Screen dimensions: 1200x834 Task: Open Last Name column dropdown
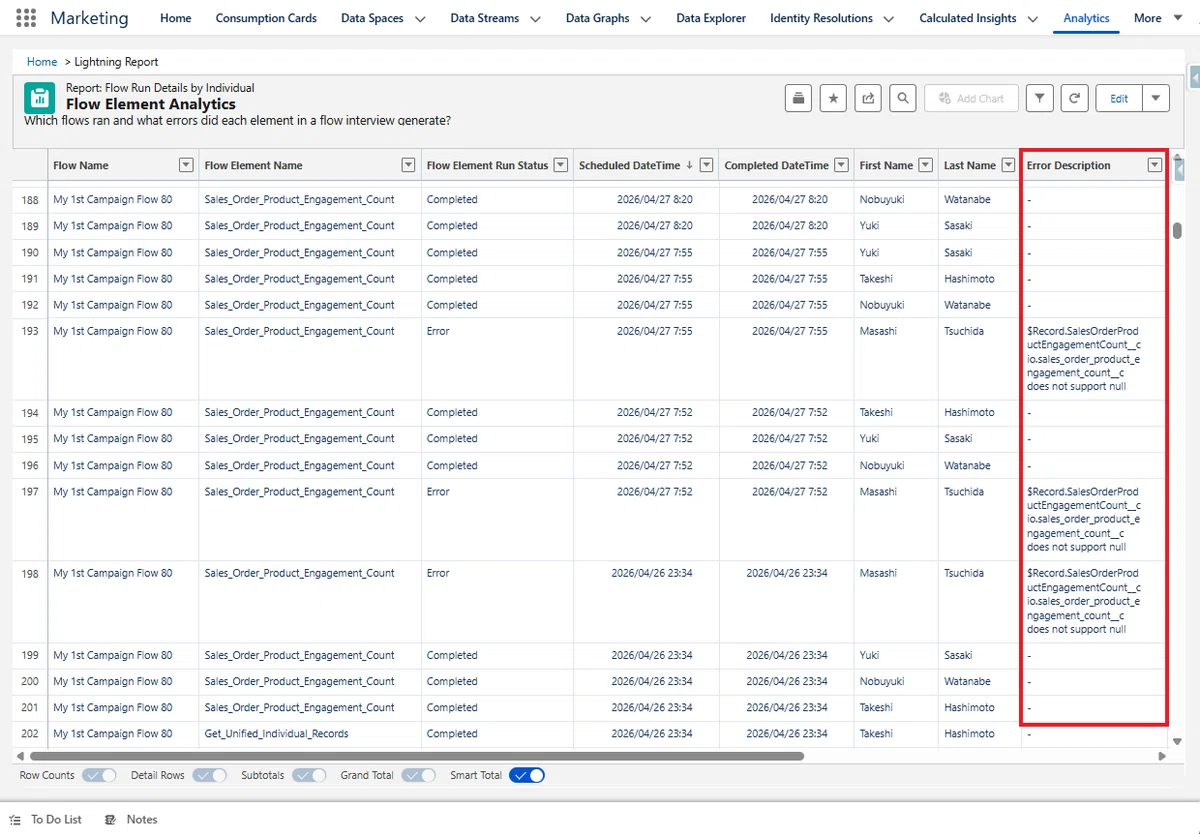pyautogui.click(x=1009, y=165)
